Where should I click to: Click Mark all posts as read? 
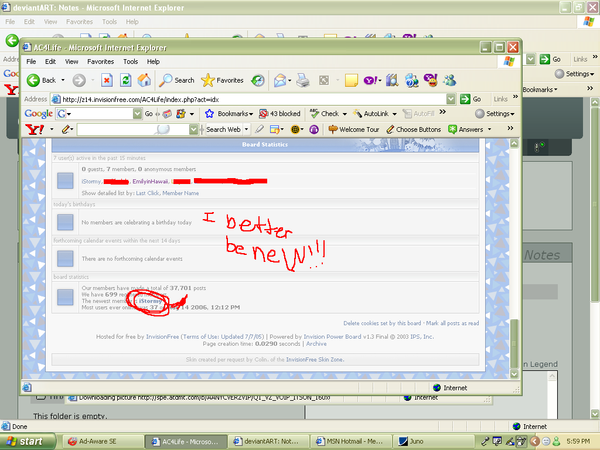coord(452,323)
